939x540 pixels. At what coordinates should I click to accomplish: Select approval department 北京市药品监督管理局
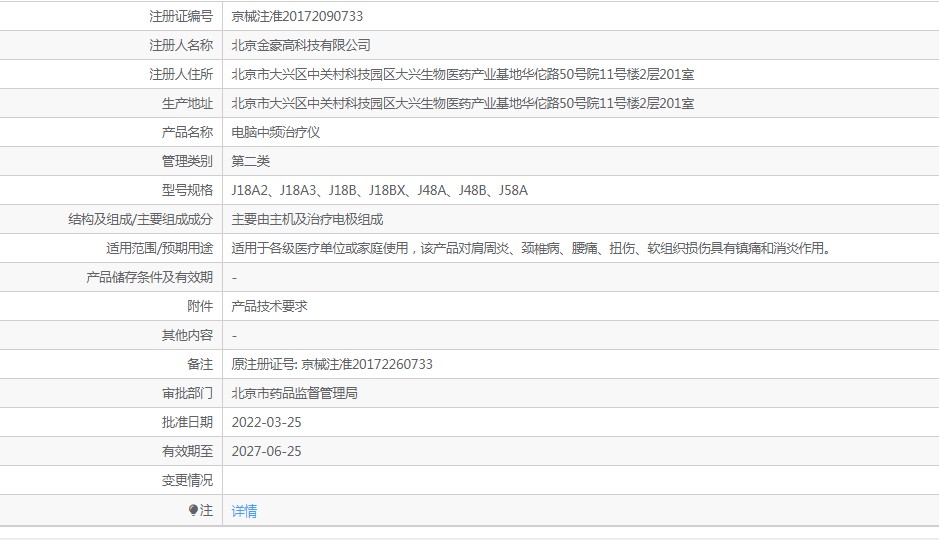click(x=295, y=393)
